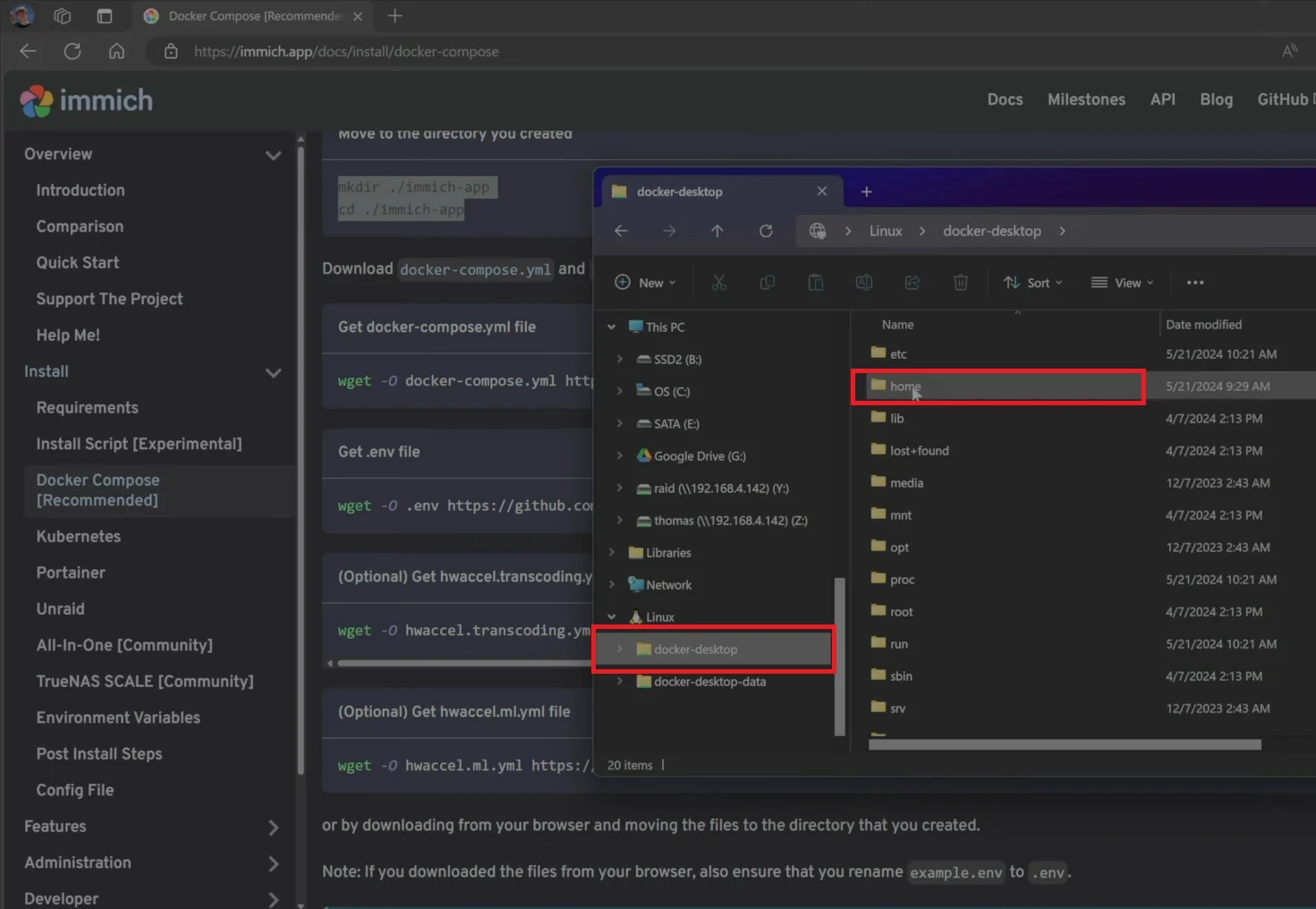Open See more ellipsis in Explorer
Viewport: 1316px width, 909px height.
pyautogui.click(x=1195, y=283)
